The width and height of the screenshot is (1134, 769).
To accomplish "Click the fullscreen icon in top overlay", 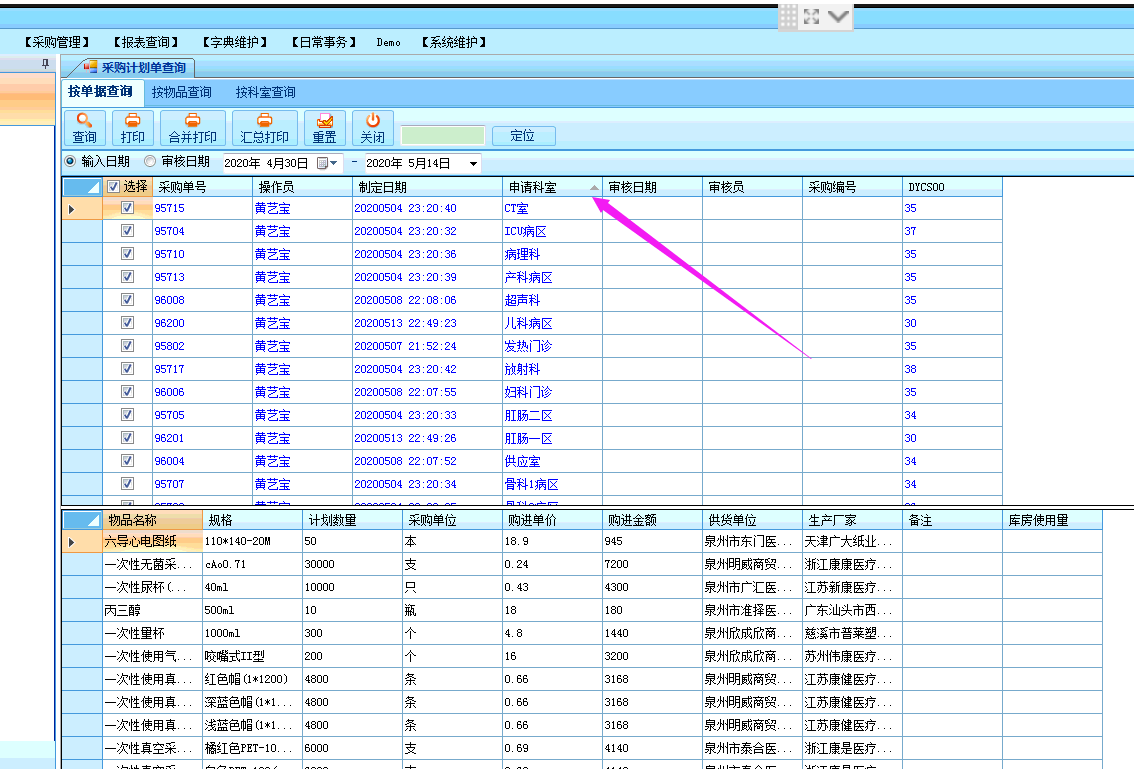I will click(x=811, y=17).
